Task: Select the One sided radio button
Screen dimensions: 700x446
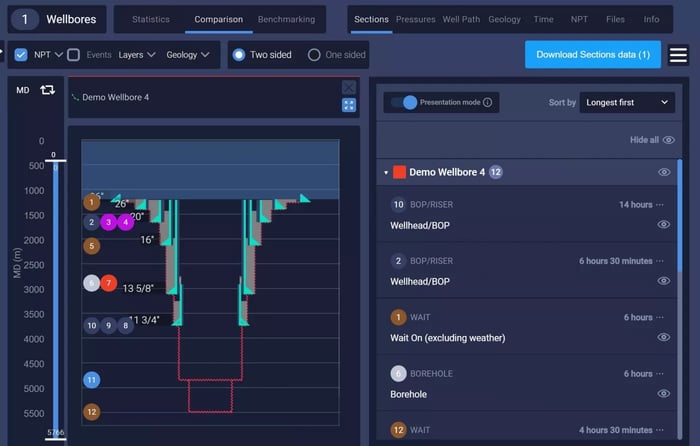Action: (x=314, y=55)
